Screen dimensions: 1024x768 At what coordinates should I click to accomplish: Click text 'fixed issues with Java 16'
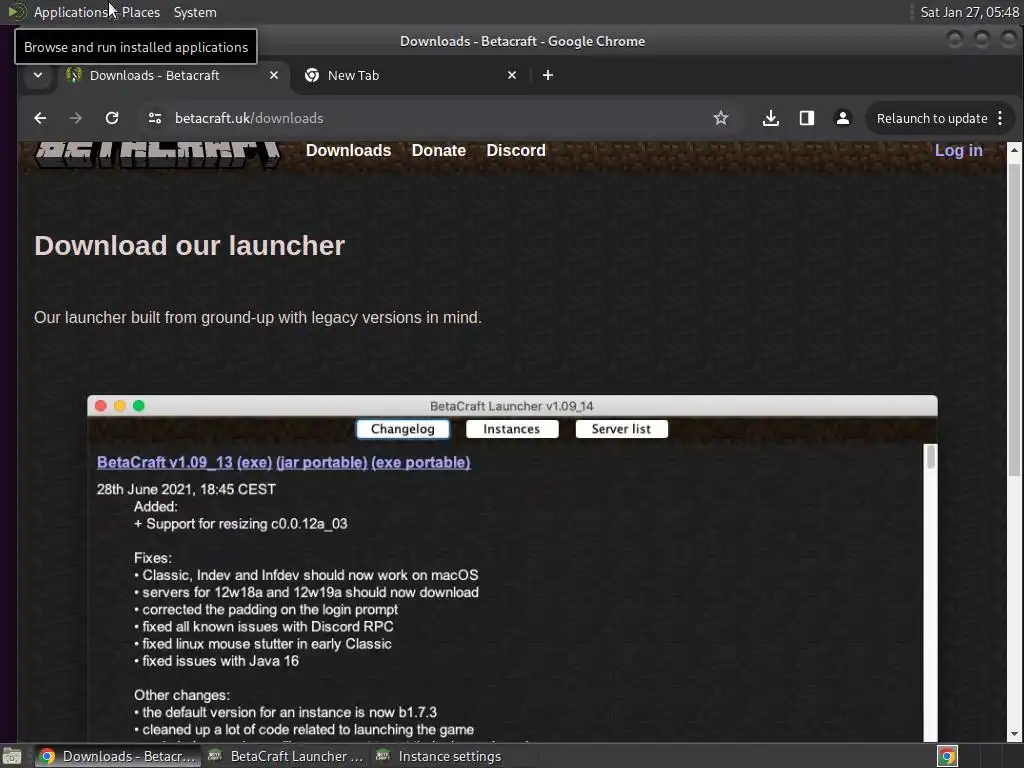pyautogui.click(x=220, y=661)
